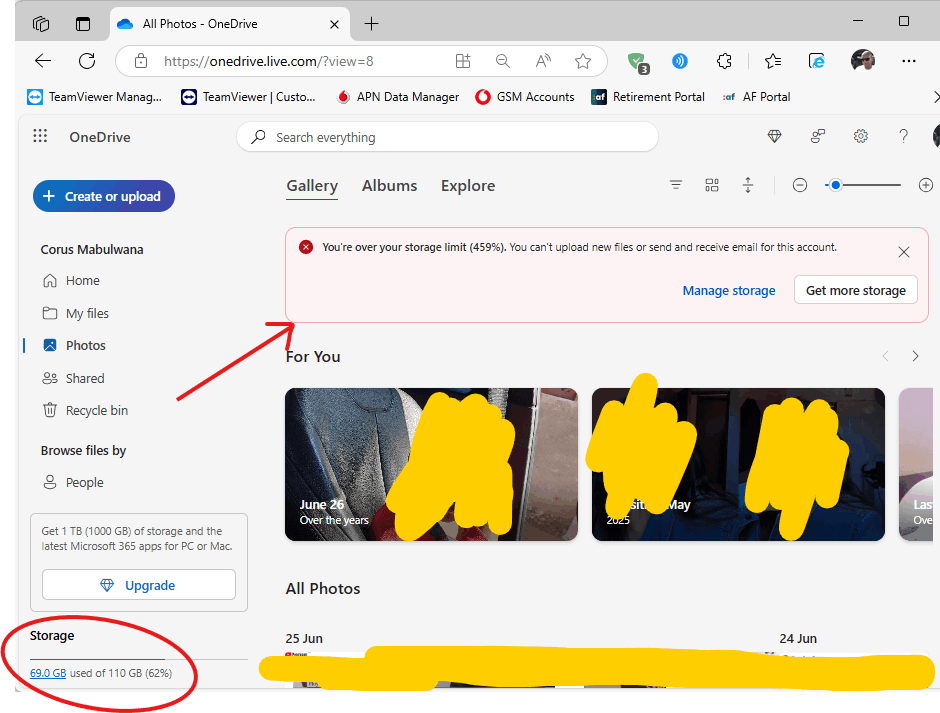Image resolution: width=940 pixels, height=713 pixels.
Task: Open TeamViewer Manag... bookmark
Action: pyautogui.click(x=95, y=97)
